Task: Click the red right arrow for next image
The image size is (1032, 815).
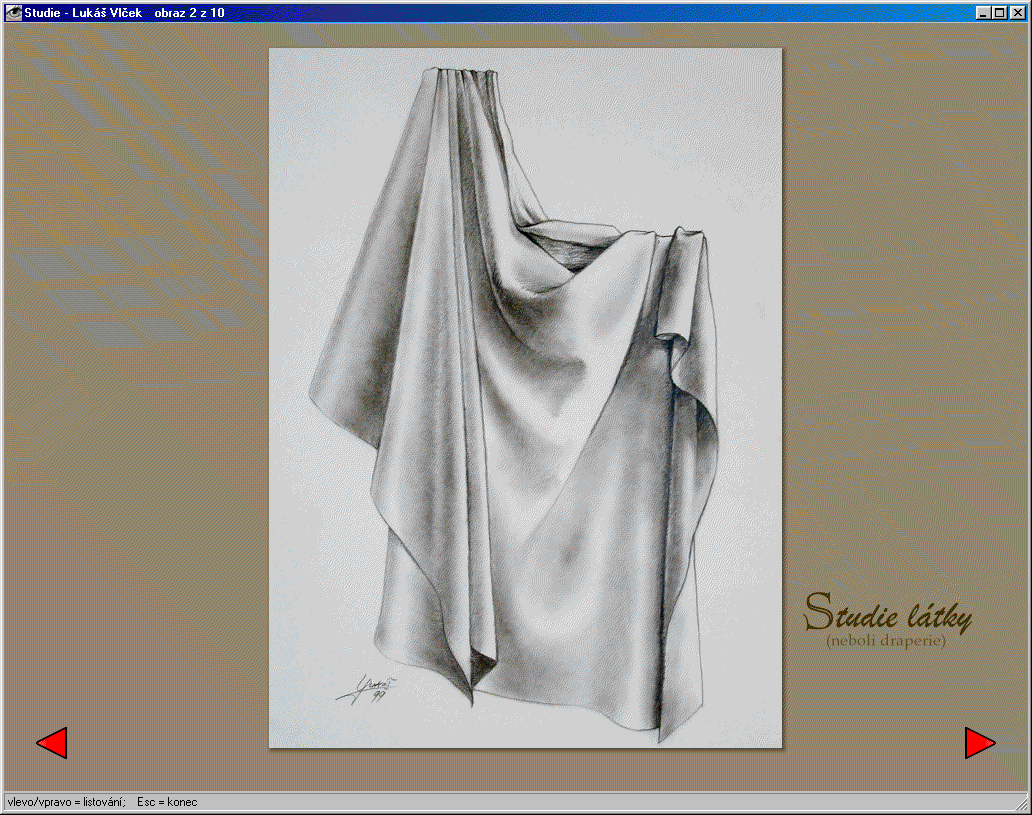Action: 979,743
